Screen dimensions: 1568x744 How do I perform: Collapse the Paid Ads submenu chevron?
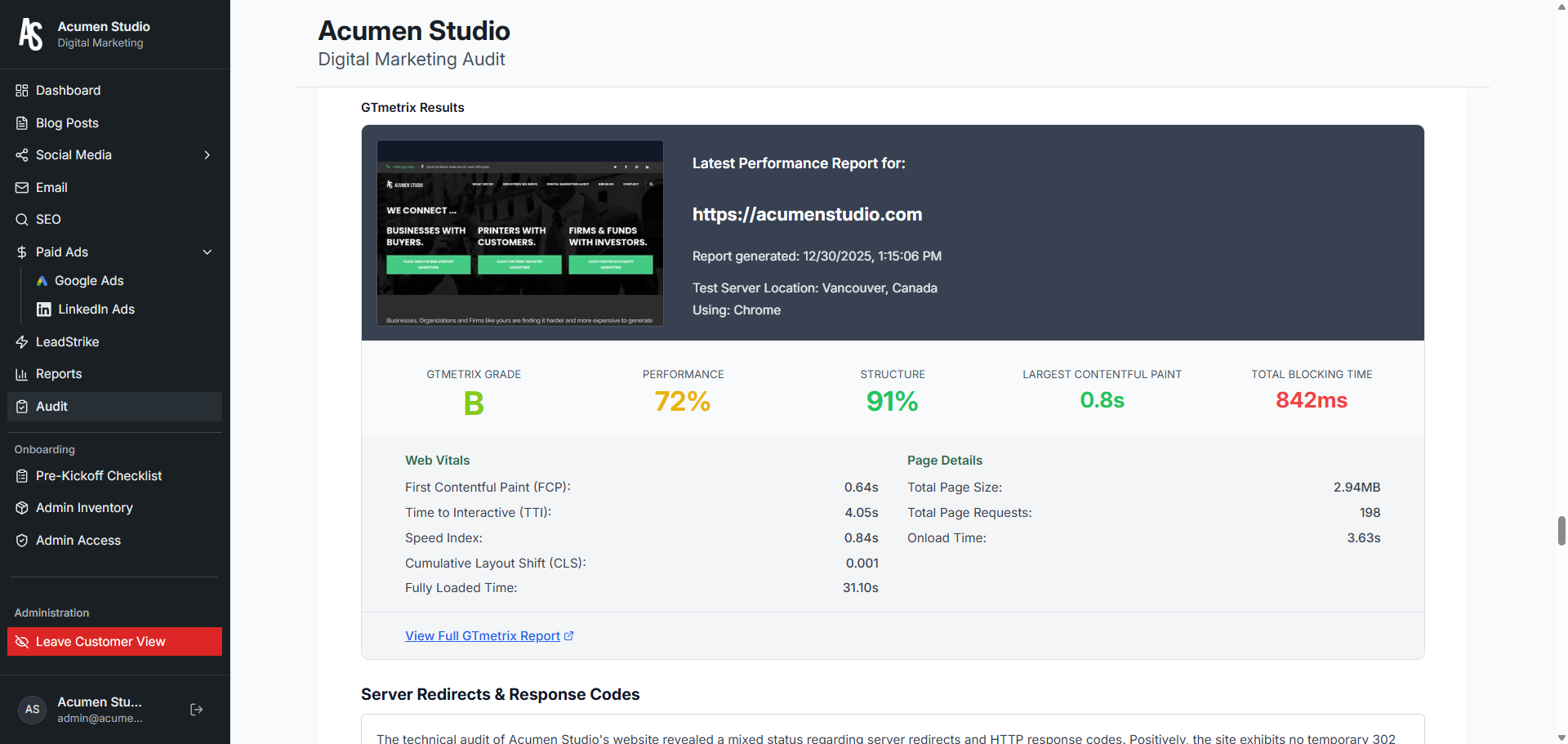207,252
